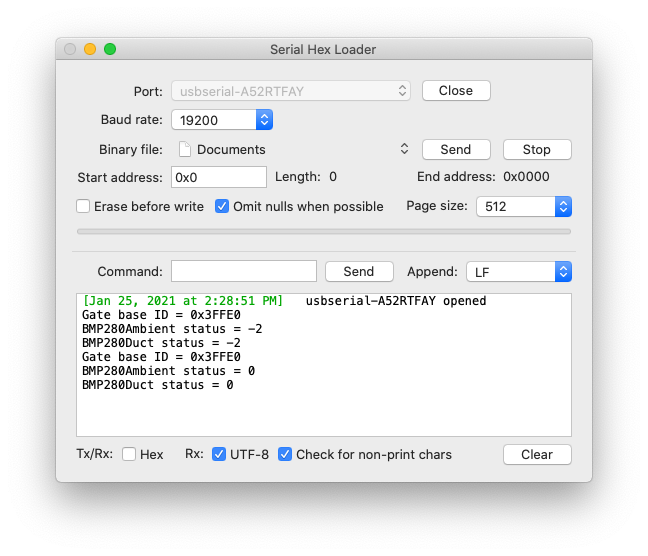Uncheck Check for non-print chars
648x556 pixels.
tap(285, 454)
